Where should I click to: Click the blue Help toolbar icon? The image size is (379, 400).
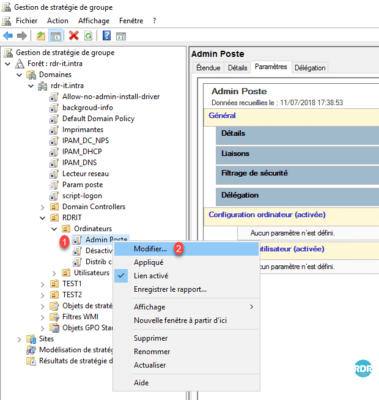click(107, 35)
